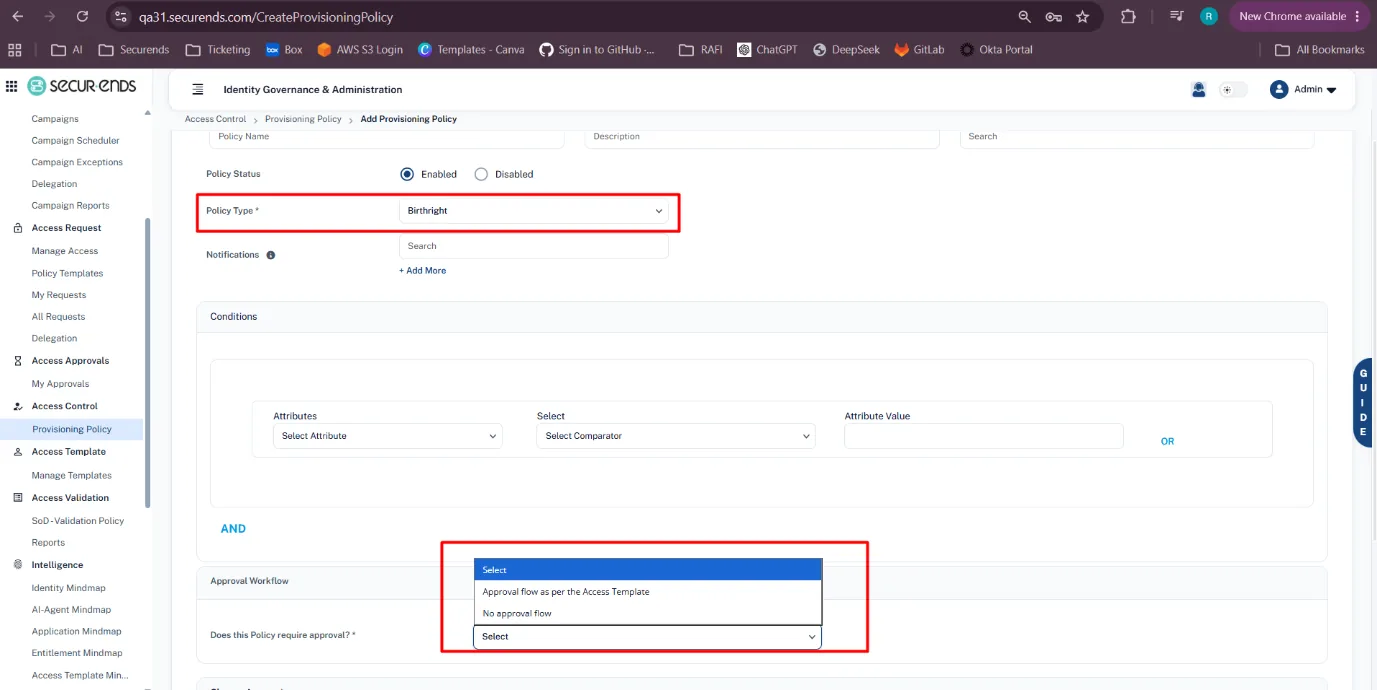Bookmark this page with star icon
The image size is (1377, 690).
(x=1082, y=16)
